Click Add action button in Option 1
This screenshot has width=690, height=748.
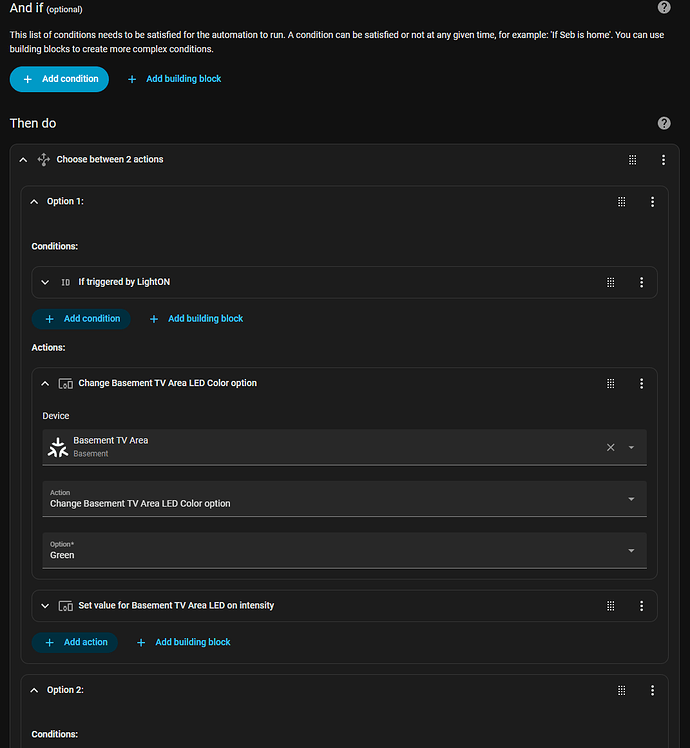[75, 642]
